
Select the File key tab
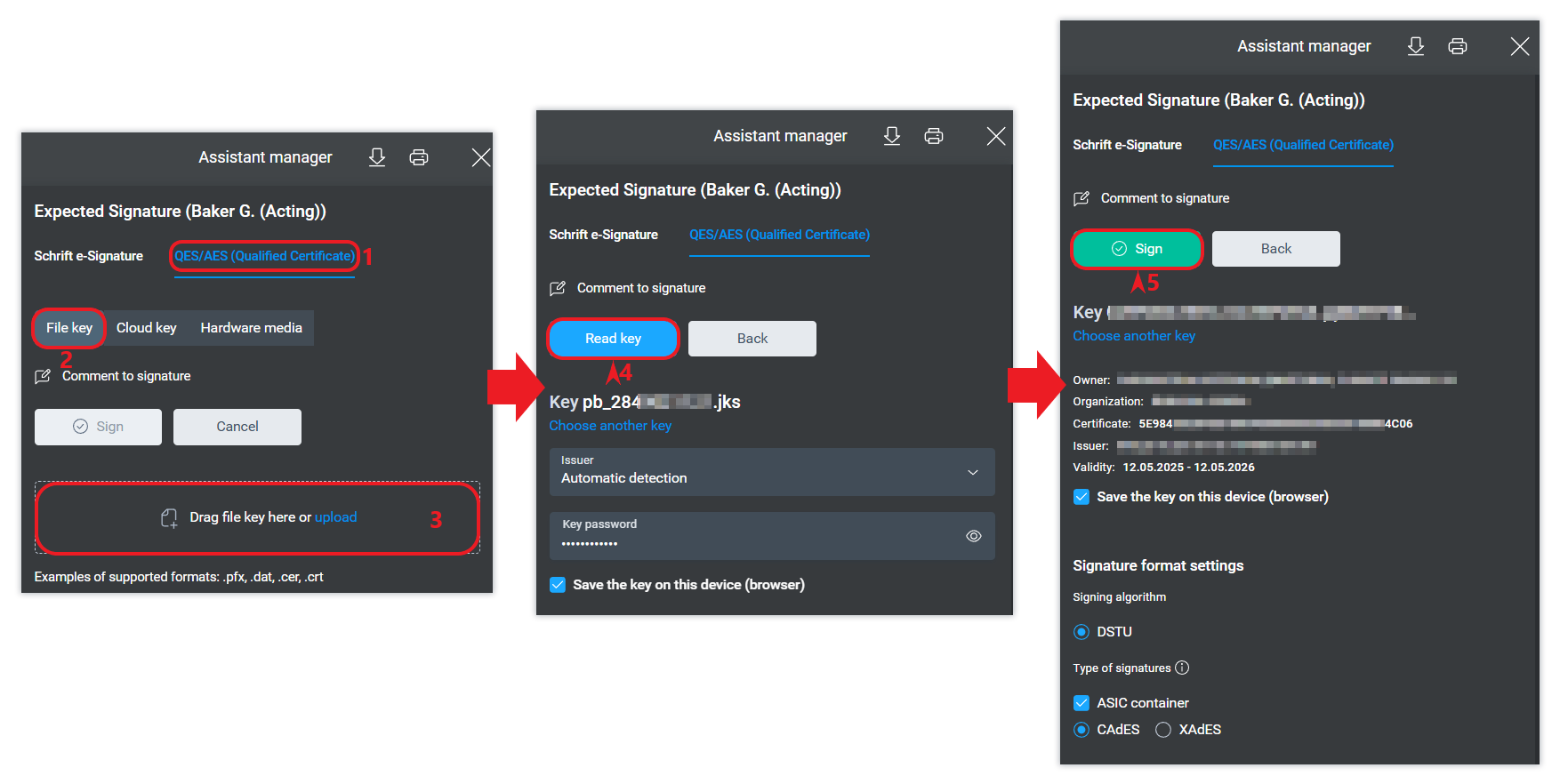[69, 328]
